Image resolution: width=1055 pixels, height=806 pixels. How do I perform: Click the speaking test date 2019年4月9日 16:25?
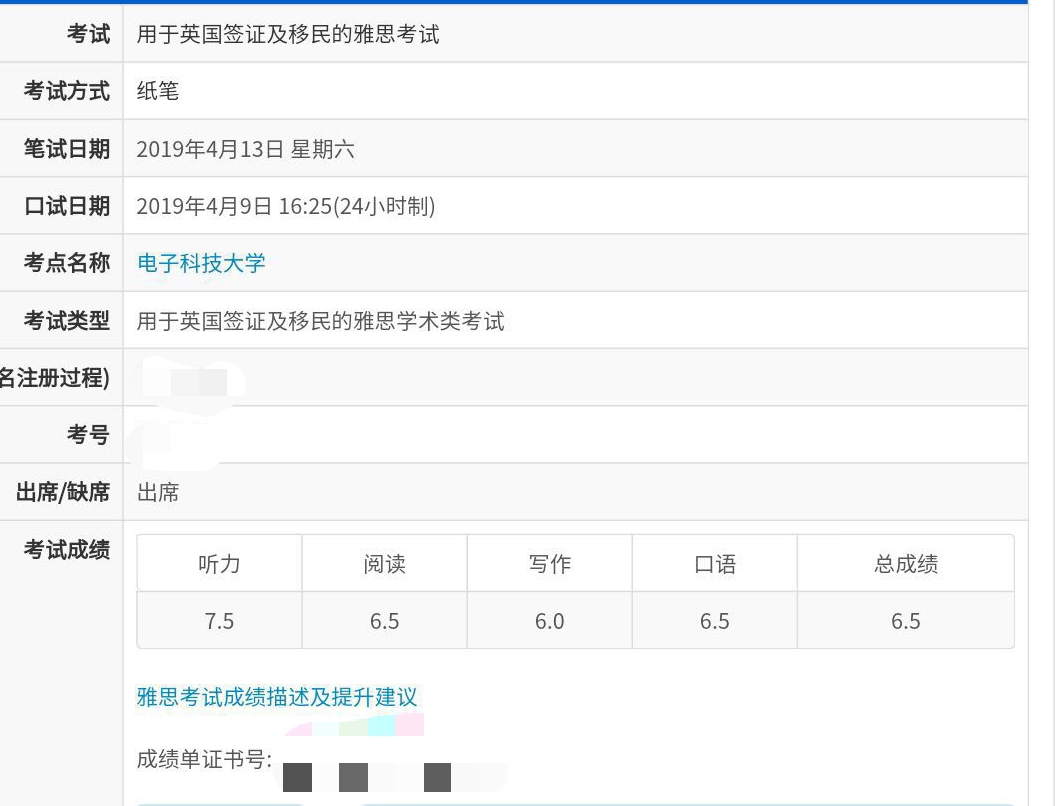285,206
